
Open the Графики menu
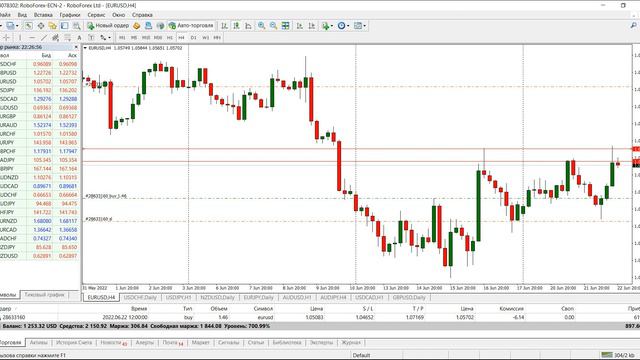(x=70, y=15)
